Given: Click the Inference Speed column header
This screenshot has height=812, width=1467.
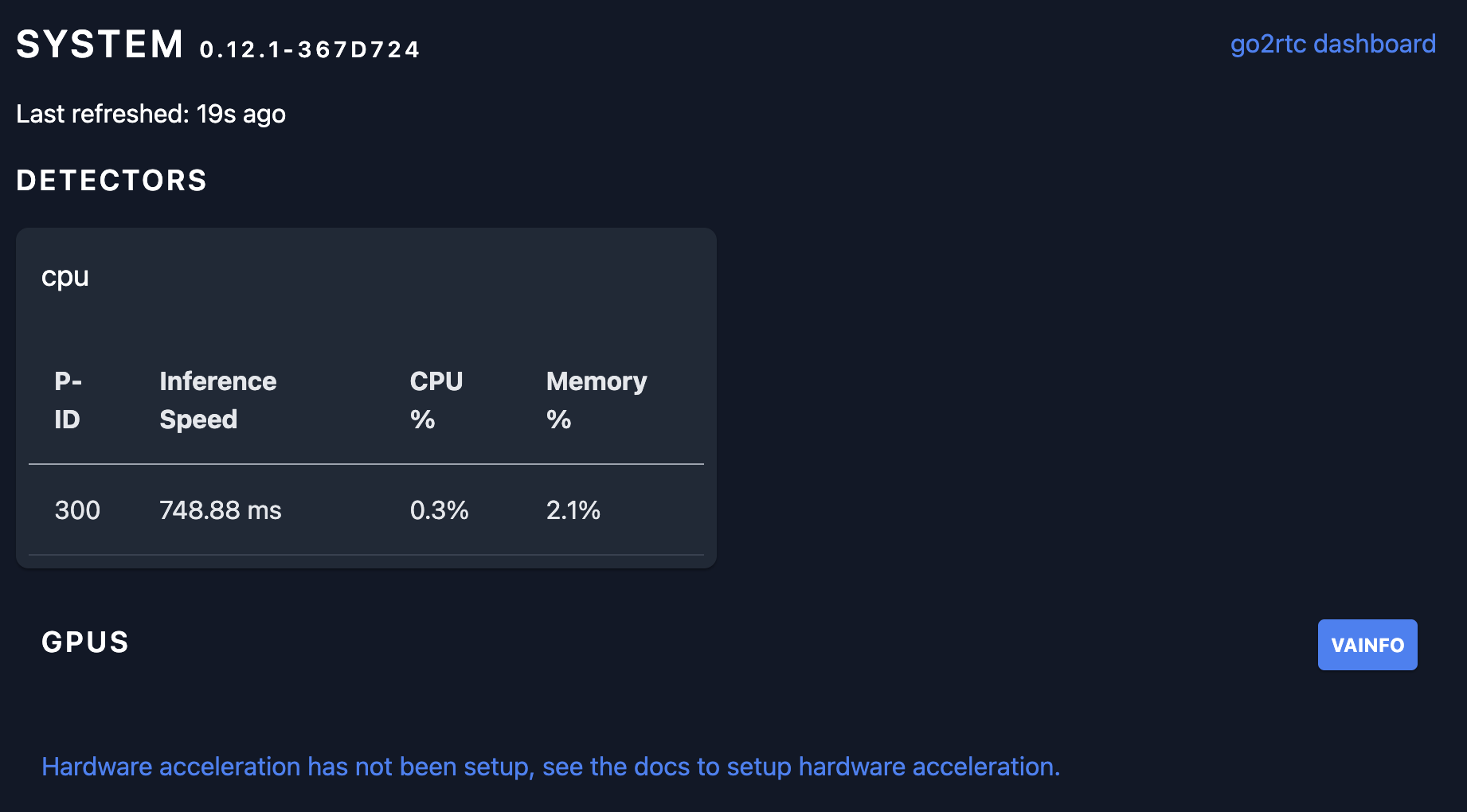Looking at the screenshot, I should (x=217, y=400).
